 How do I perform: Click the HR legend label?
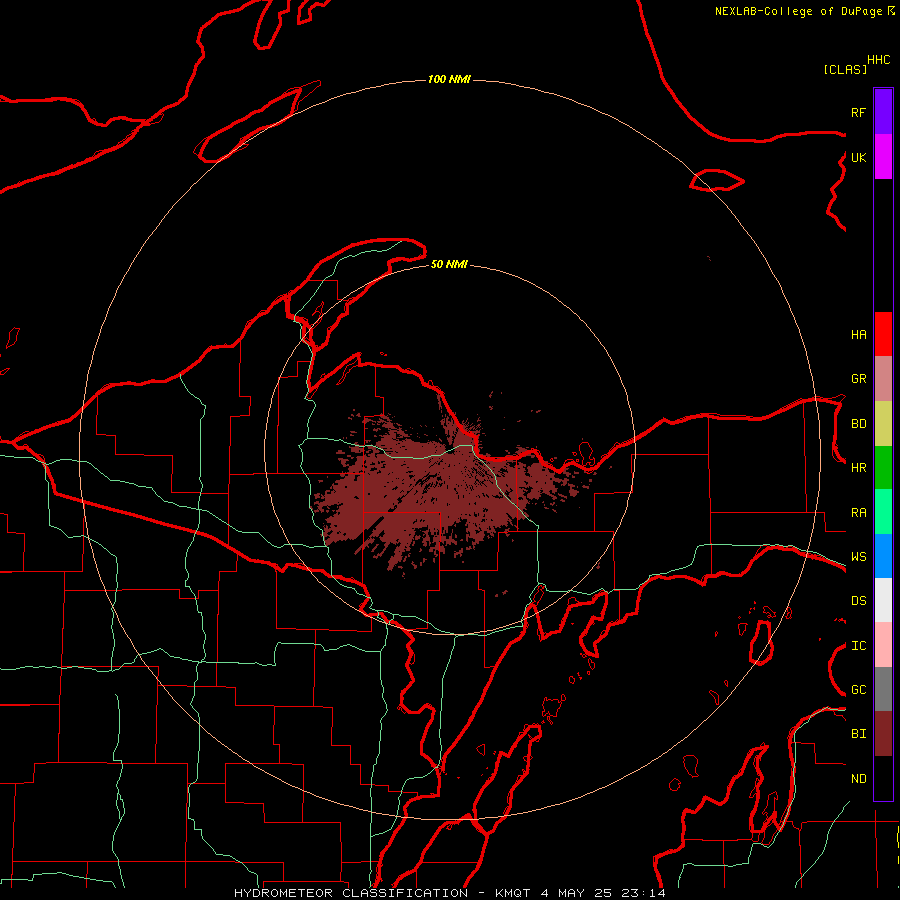pyautogui.click(x=858, y=468)
